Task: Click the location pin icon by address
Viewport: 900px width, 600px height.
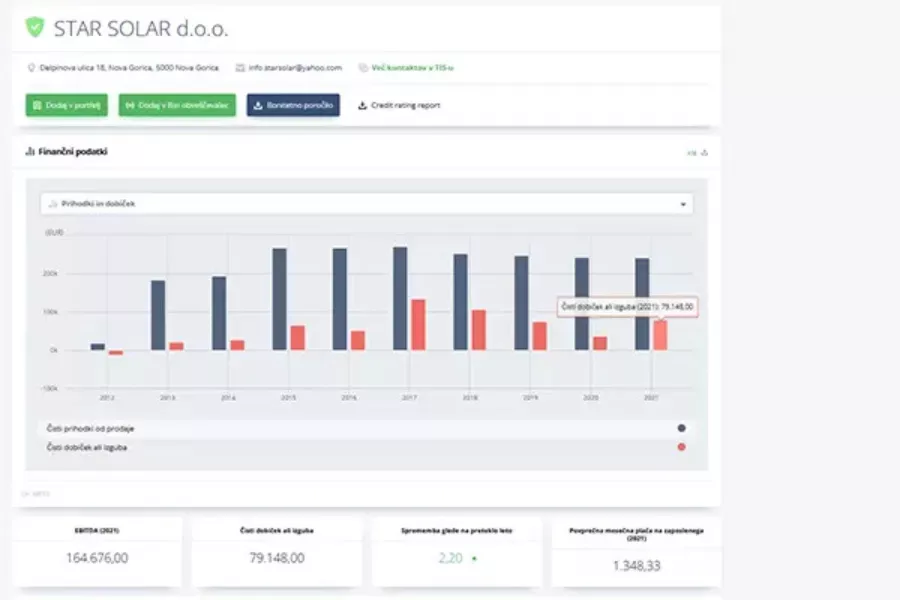Action: (x=31, y=68)
